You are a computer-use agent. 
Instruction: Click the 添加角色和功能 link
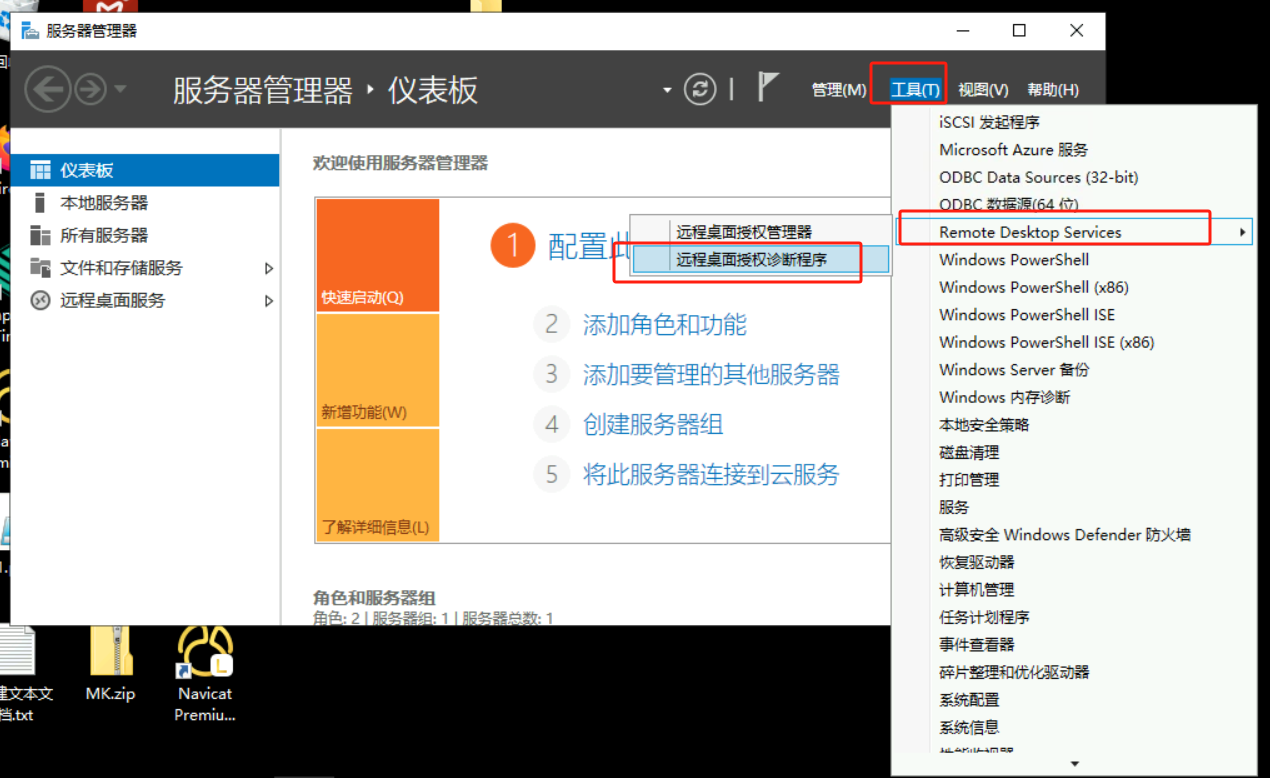pos(665,324)
